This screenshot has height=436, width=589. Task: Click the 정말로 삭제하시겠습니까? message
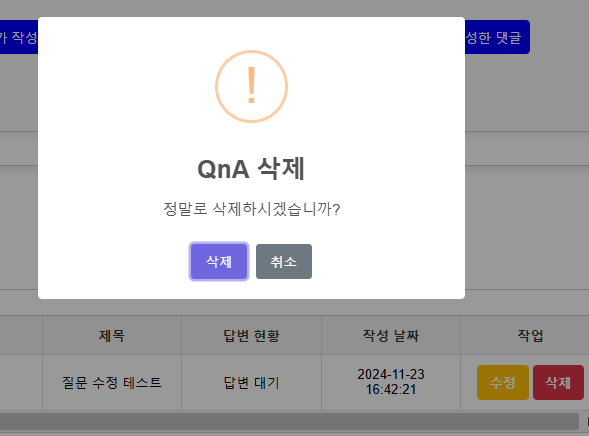pyautogui.click(x=251, y=209)
